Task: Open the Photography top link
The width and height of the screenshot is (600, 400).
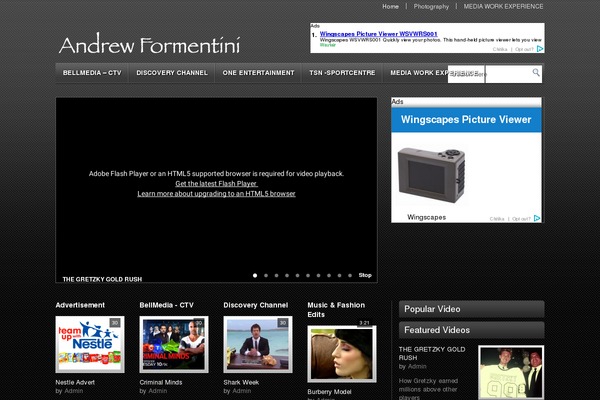Action: [431, 7]
